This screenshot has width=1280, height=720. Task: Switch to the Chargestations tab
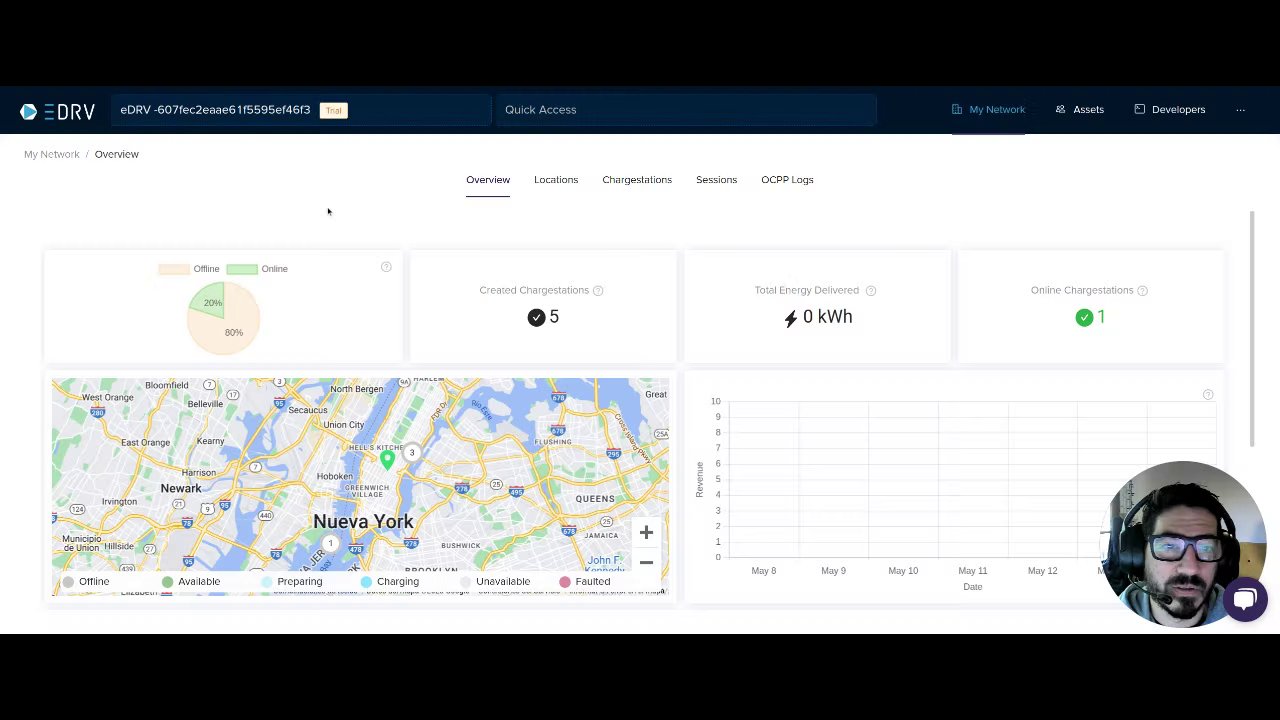click(x=637, y=180)
